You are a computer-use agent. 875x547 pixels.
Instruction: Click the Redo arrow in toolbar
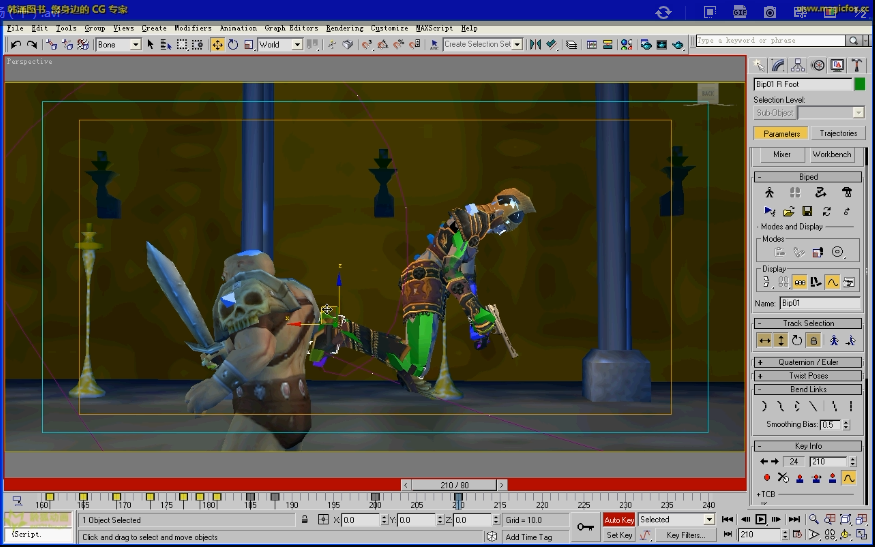(x=32, y=45)
